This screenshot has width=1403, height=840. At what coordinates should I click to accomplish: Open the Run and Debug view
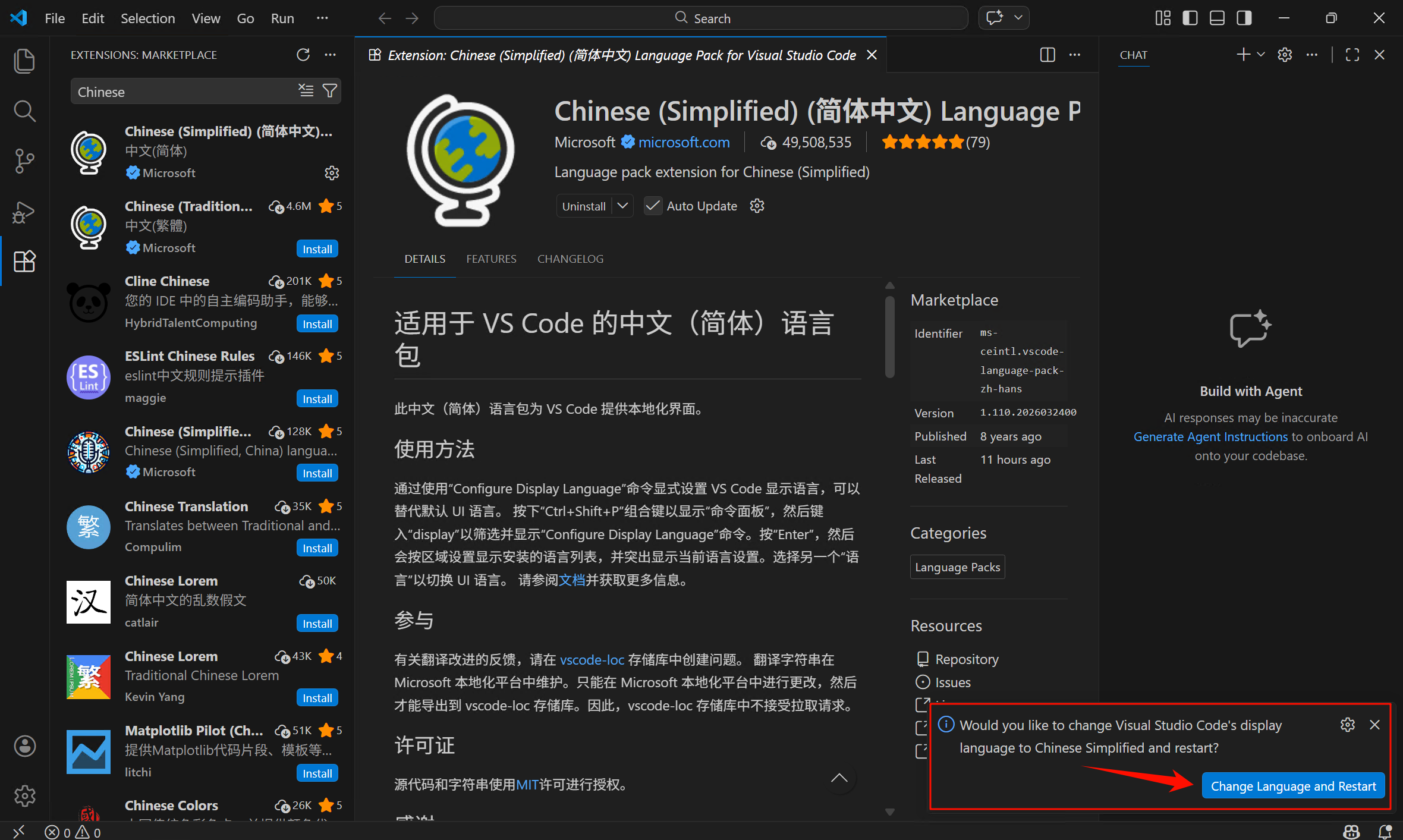(x=24, y=212)
